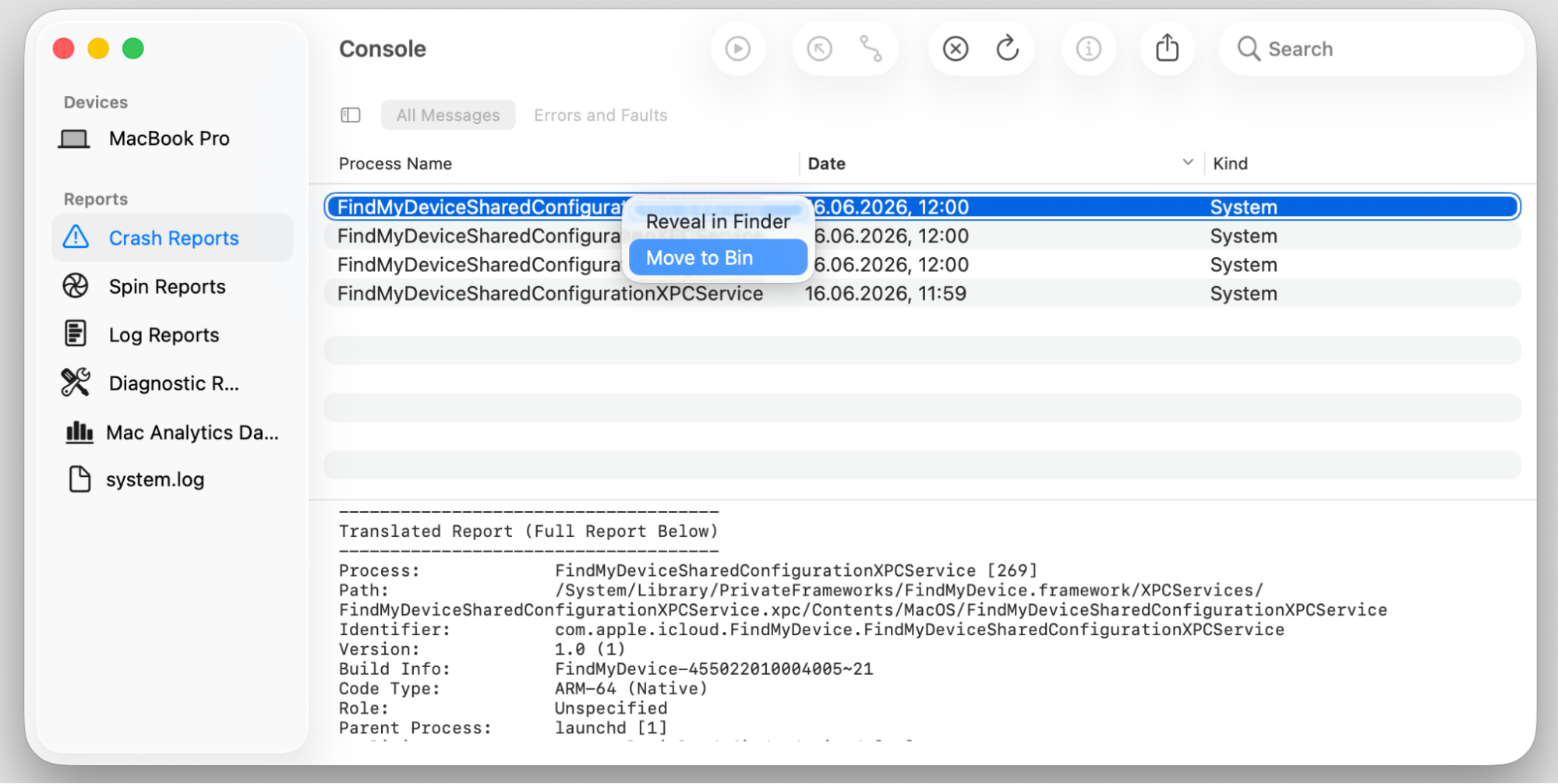Click the Activities icon in the toolbar
1558x784 pixels.
871,49
